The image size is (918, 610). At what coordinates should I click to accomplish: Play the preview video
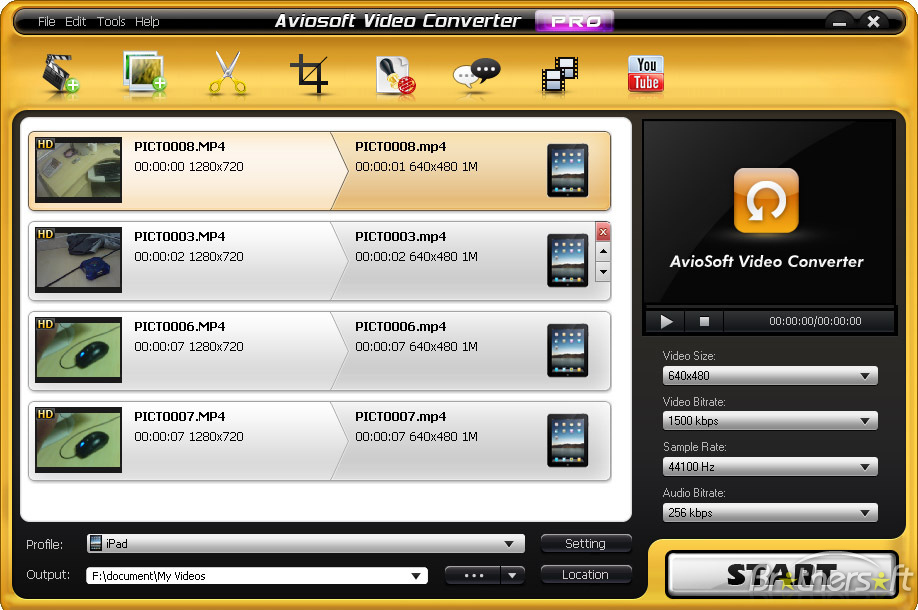(x=666, y=321)
